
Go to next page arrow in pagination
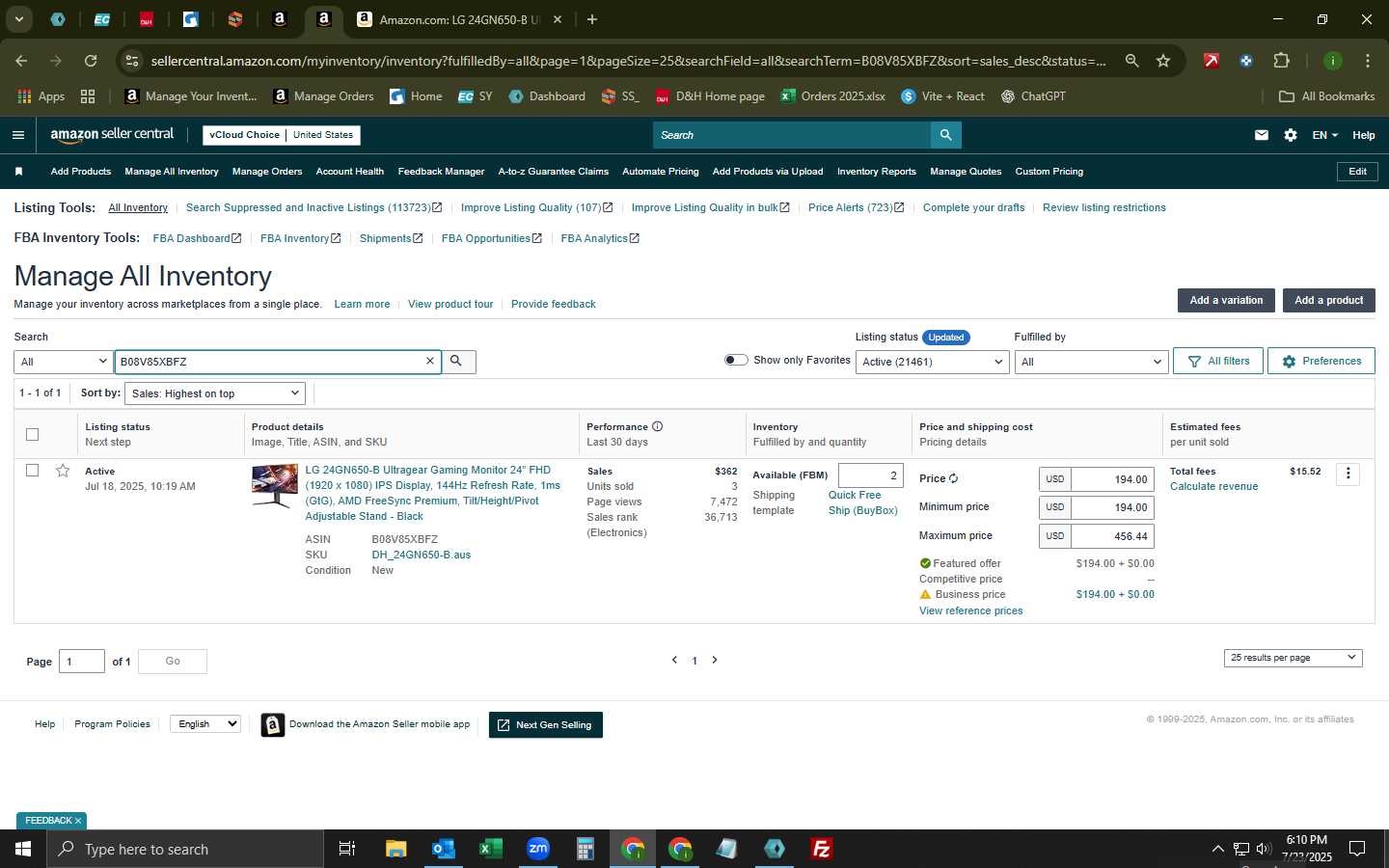click(715, 660)
